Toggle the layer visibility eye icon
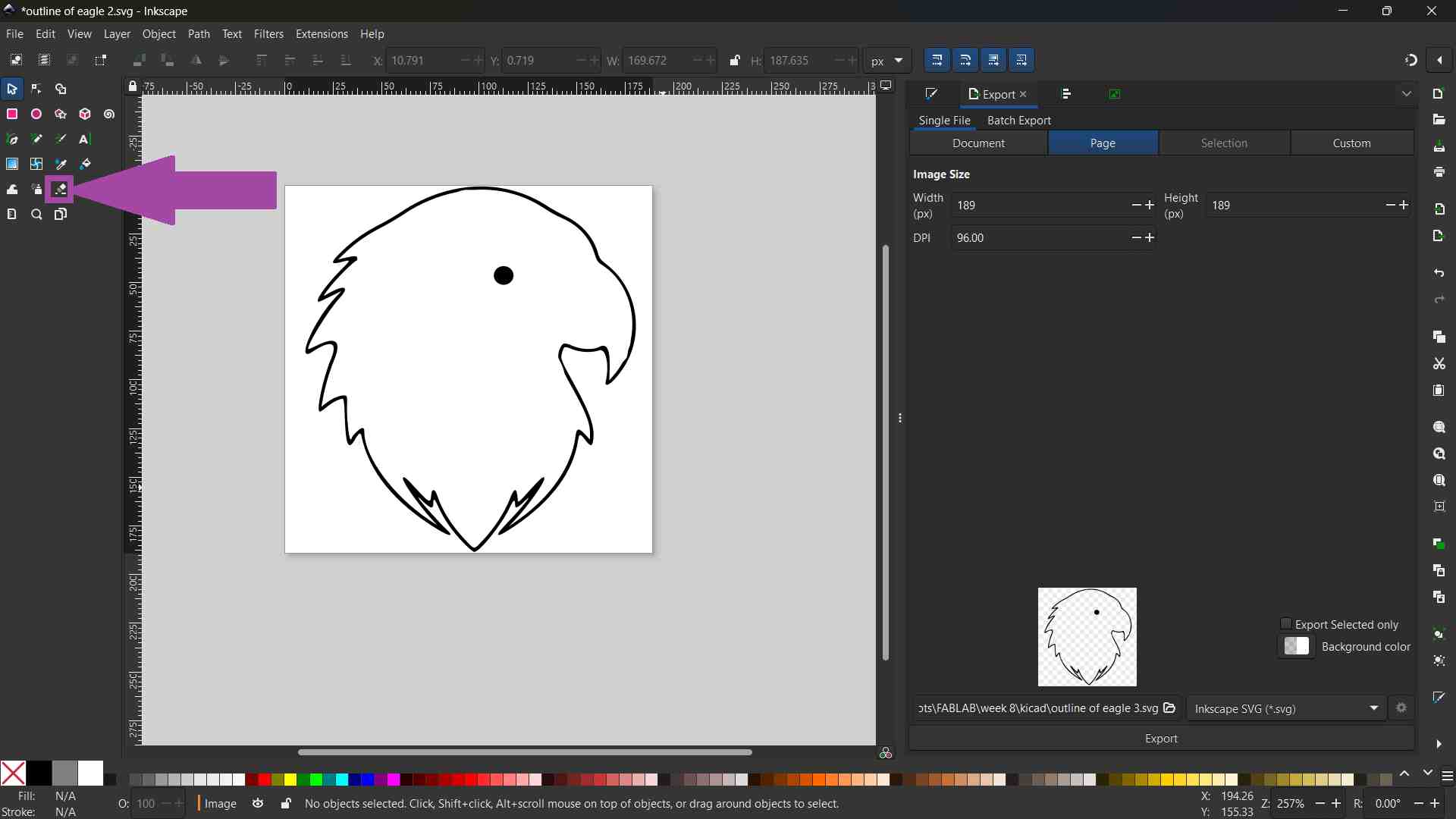Viewport: 1456px width, 819px height. (x=258, y=804)
